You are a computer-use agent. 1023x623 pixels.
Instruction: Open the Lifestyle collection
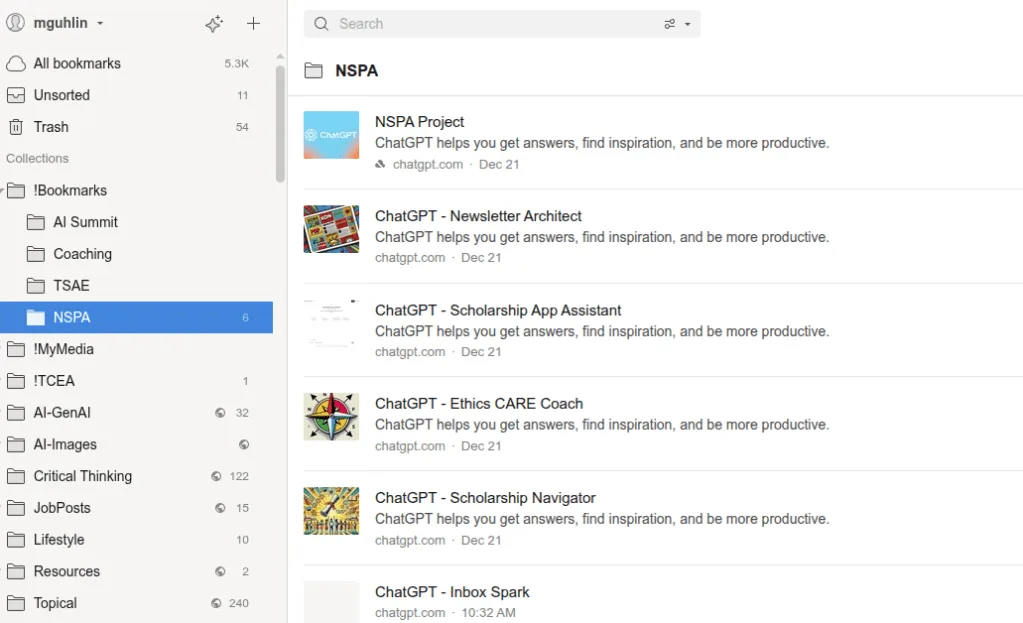pyautogui.click(x=136, y=540)
